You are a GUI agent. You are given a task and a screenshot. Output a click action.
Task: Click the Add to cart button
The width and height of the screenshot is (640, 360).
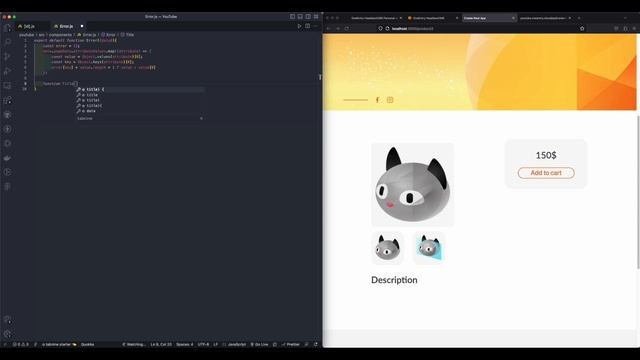point(546,173)
